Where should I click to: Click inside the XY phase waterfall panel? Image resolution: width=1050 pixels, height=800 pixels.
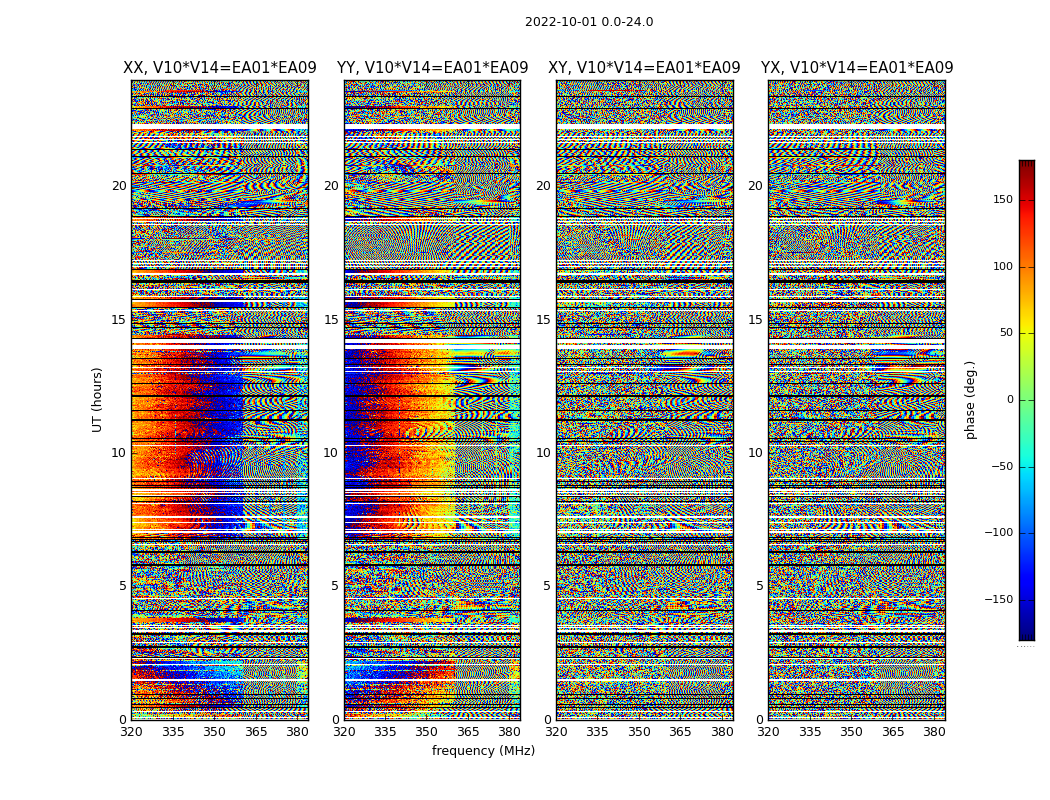coord(644,400)
